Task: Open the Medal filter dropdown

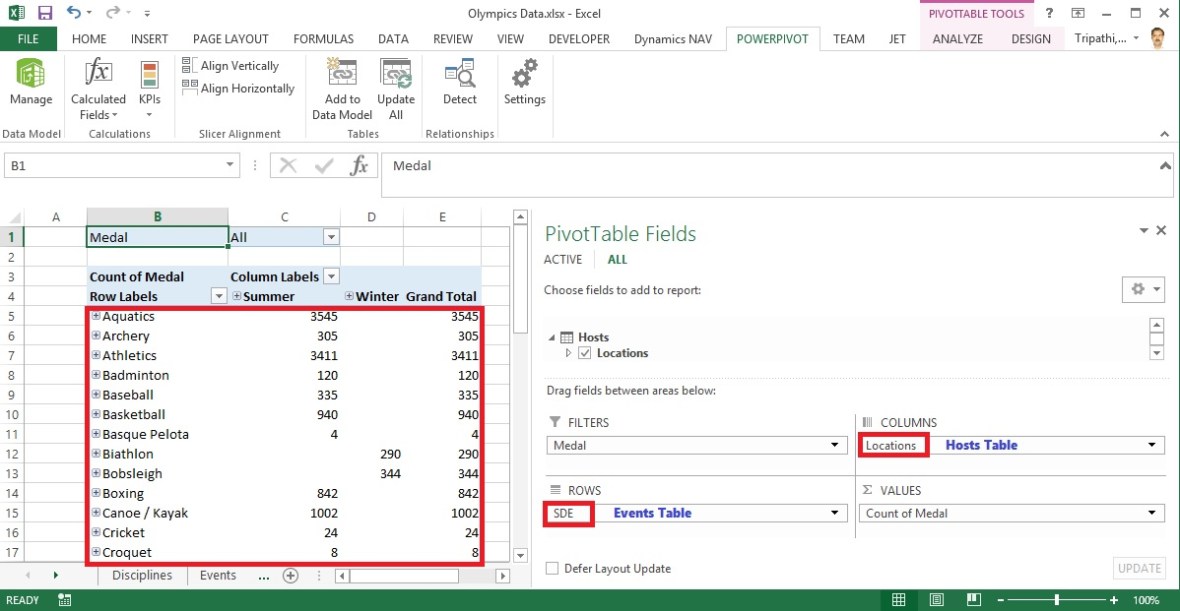Action: (331, 237)
